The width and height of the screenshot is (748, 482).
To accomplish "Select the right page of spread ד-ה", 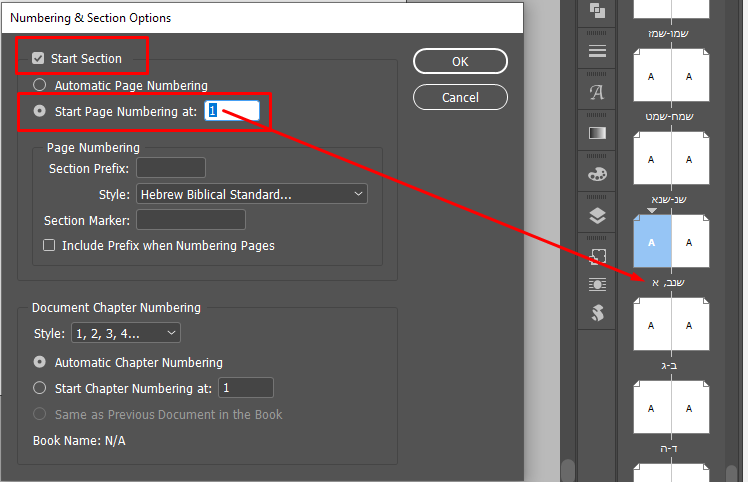I will click(690, 408).
